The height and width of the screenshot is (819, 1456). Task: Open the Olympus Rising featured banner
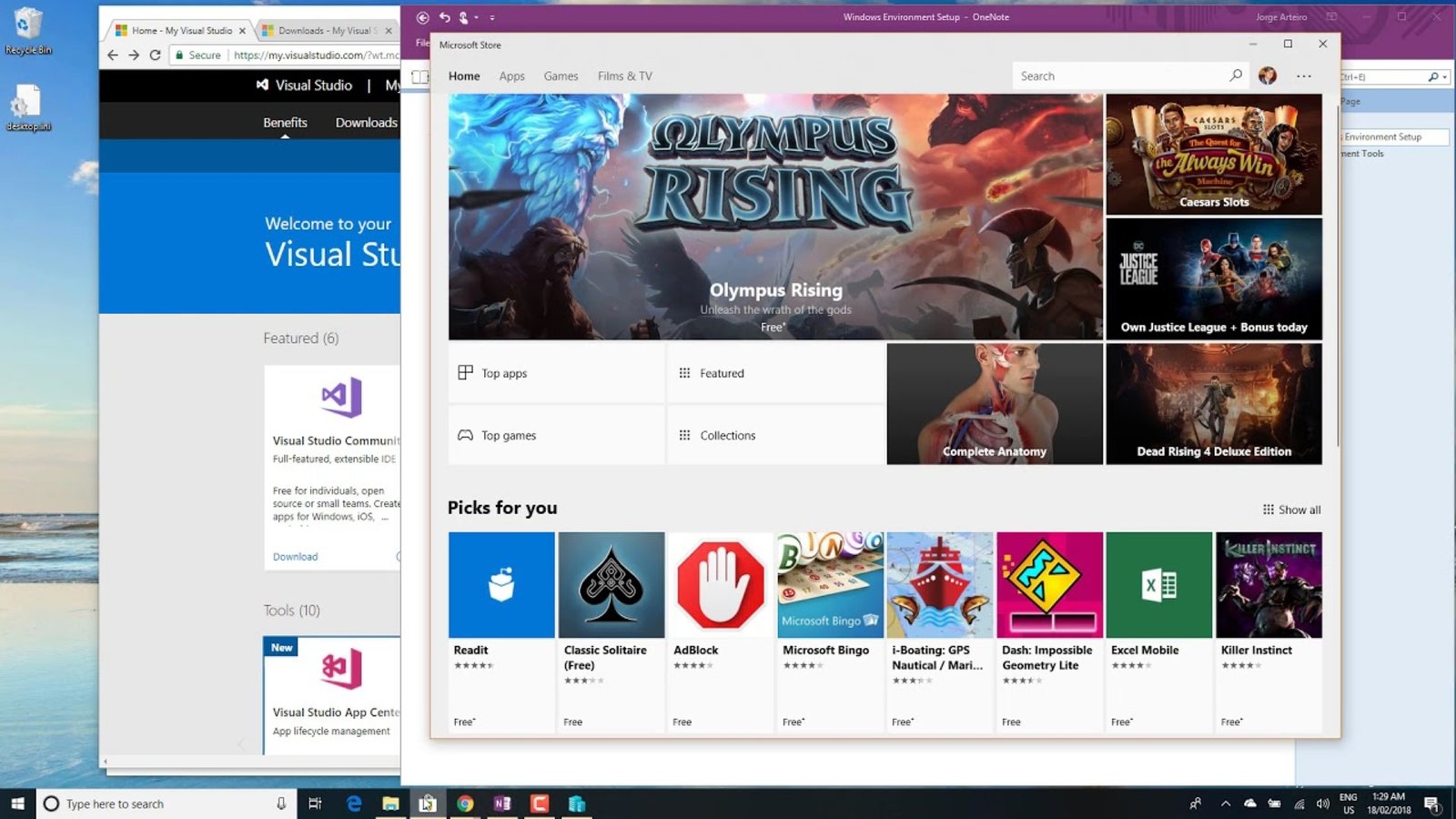773,218
